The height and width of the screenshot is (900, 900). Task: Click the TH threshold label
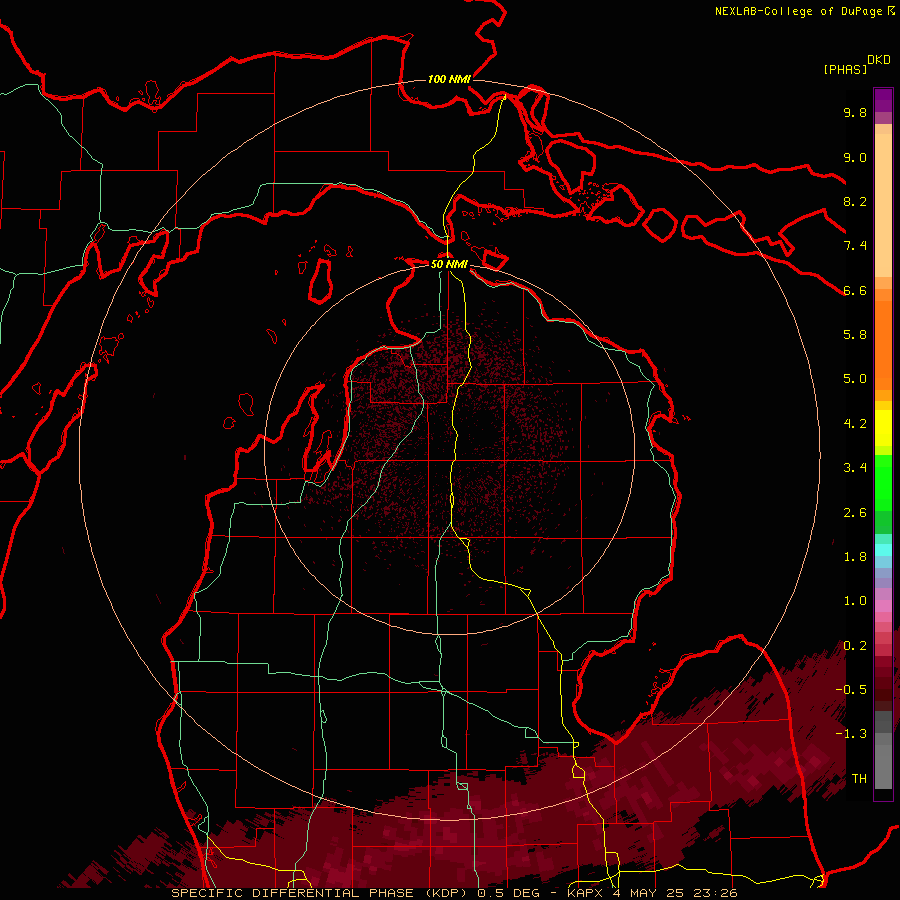(x=859, y=779)
